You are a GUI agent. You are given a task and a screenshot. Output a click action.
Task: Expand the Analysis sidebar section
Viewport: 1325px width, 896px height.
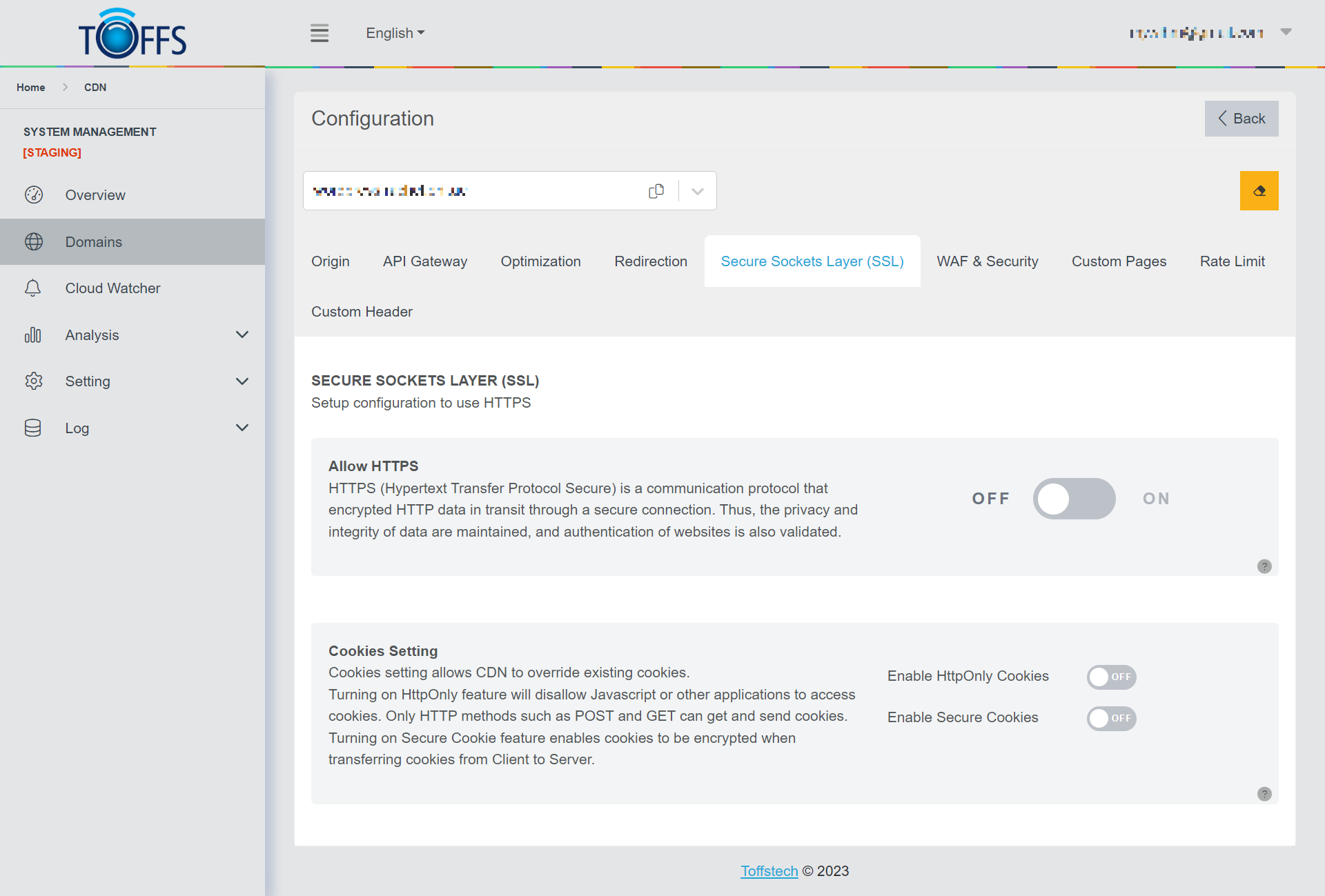tap(242, 335)
